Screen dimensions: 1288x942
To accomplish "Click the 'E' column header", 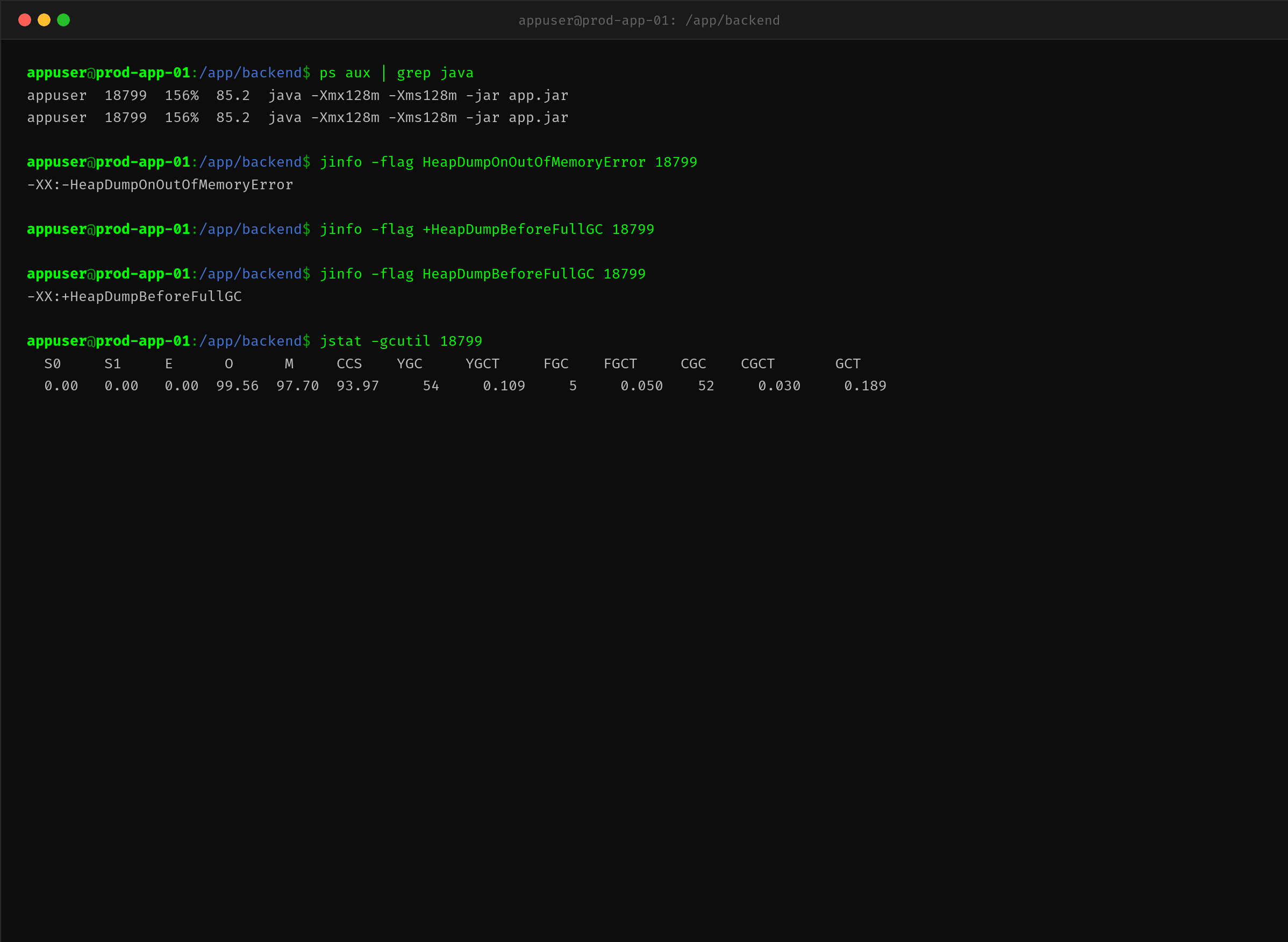I will [x=169, y=364].
